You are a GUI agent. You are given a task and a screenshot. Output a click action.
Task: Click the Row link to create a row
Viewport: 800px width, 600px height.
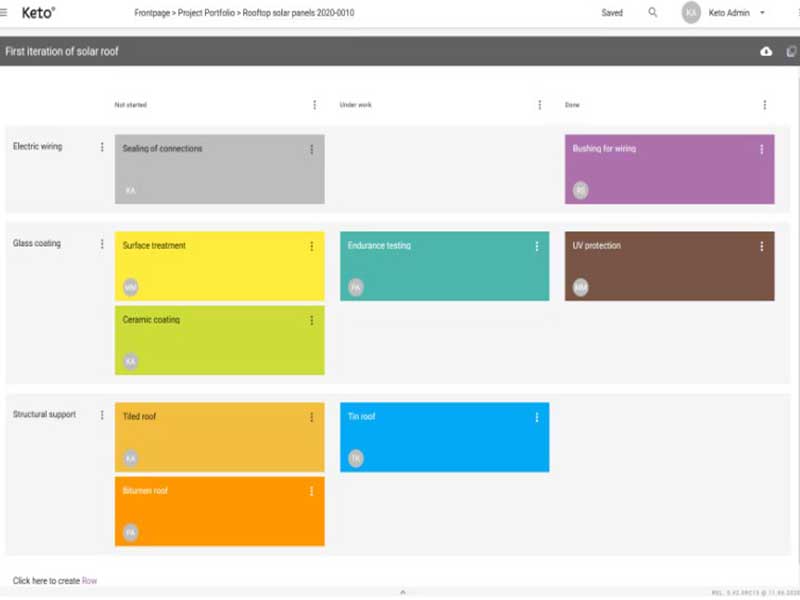[89, 581]
